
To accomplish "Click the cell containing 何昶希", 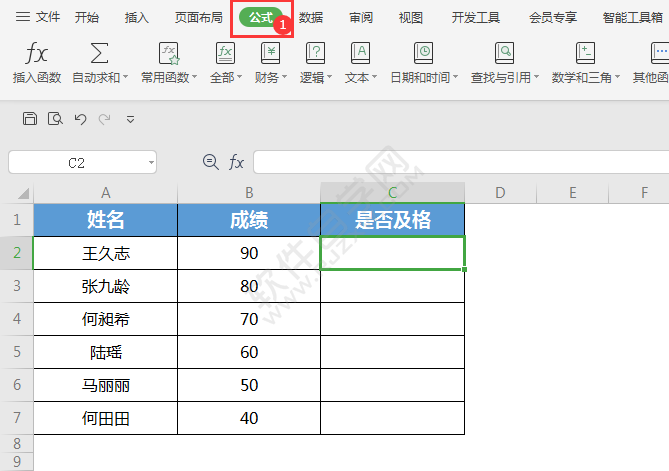I will pyautogui.click(x=105, y=319).
